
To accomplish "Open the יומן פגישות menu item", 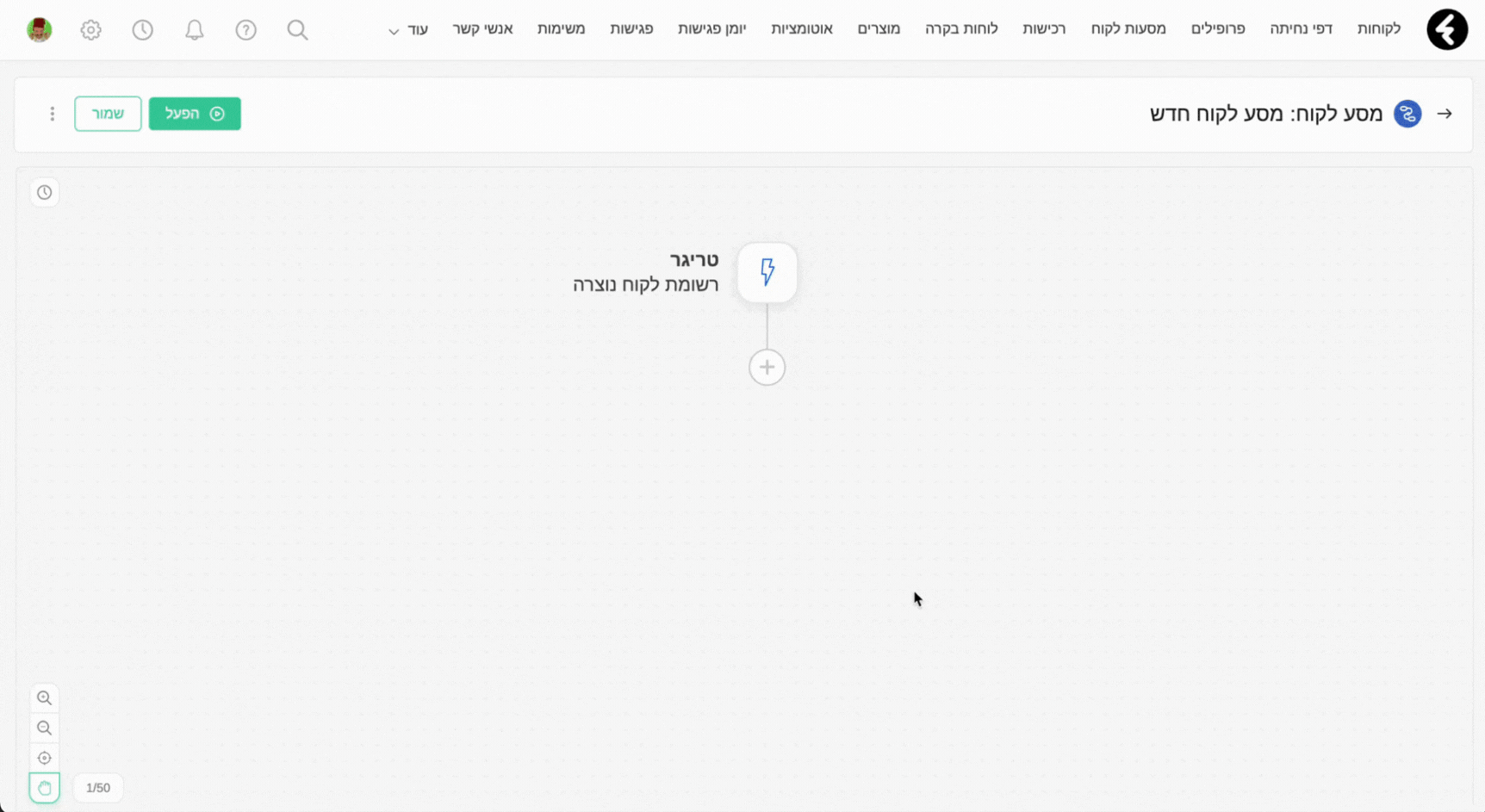I will point(711,29).
